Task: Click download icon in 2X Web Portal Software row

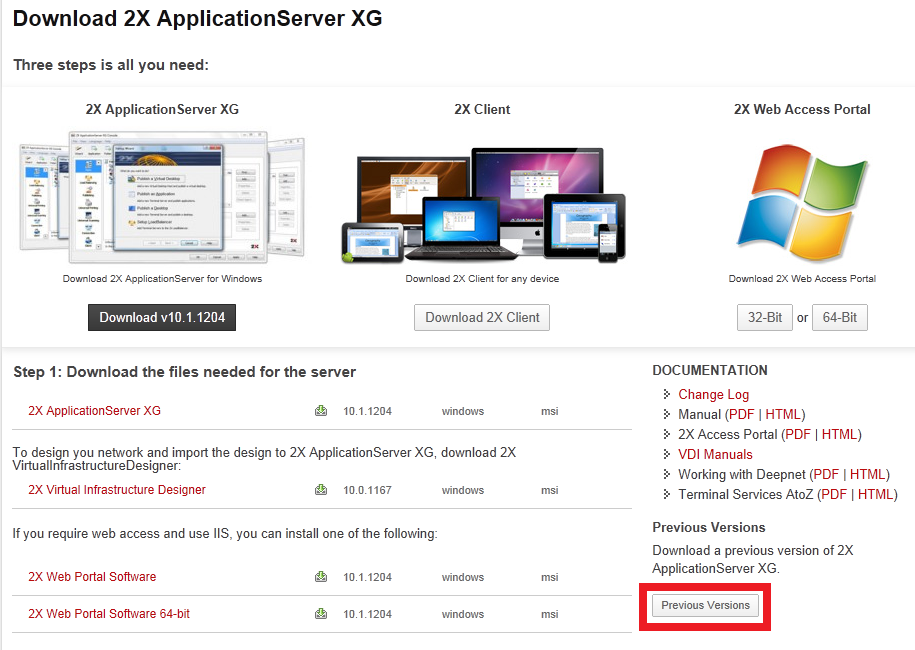Action: click(321, 576)
